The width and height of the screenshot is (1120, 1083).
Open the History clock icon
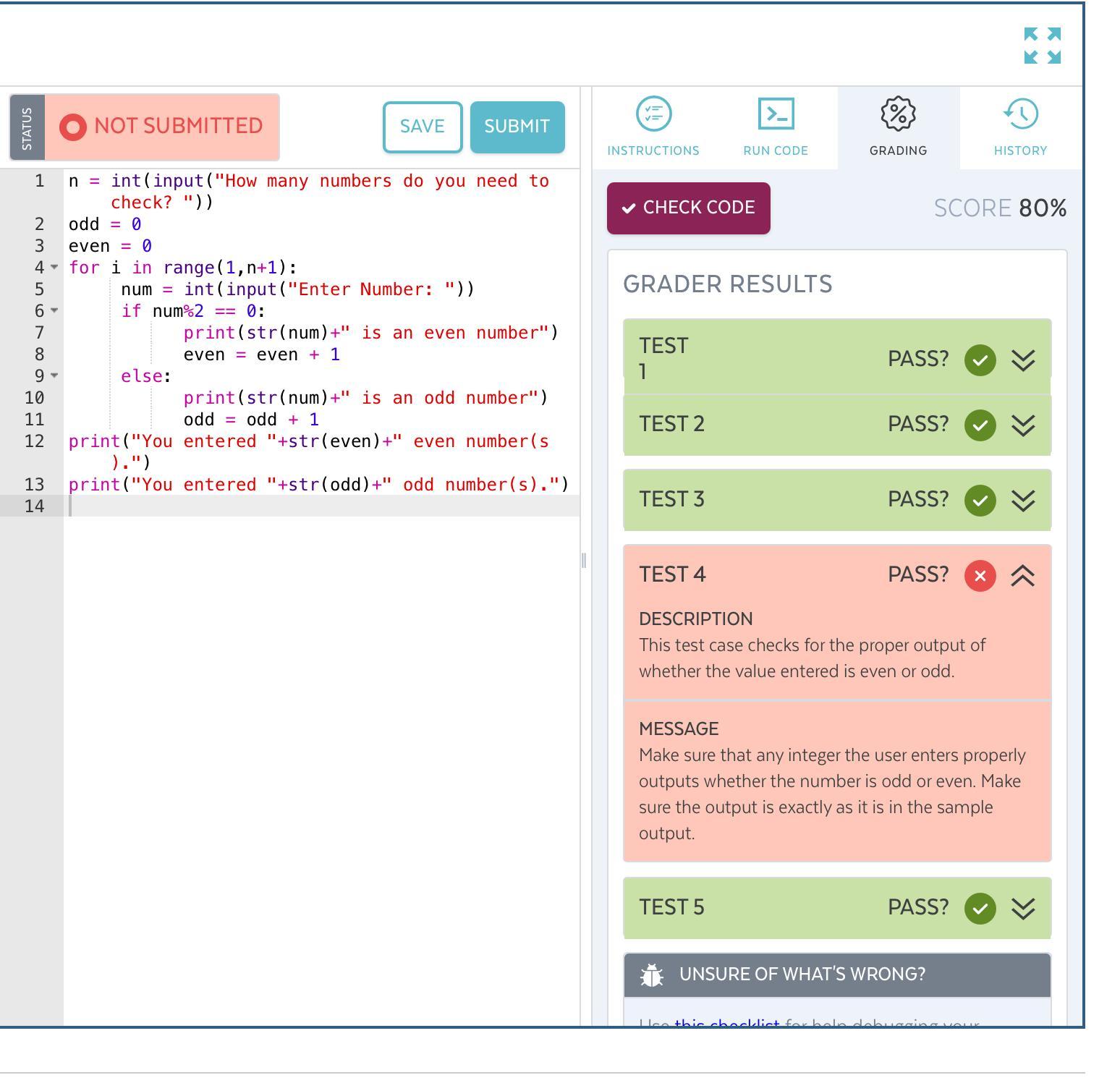(x=1020, y=114)
